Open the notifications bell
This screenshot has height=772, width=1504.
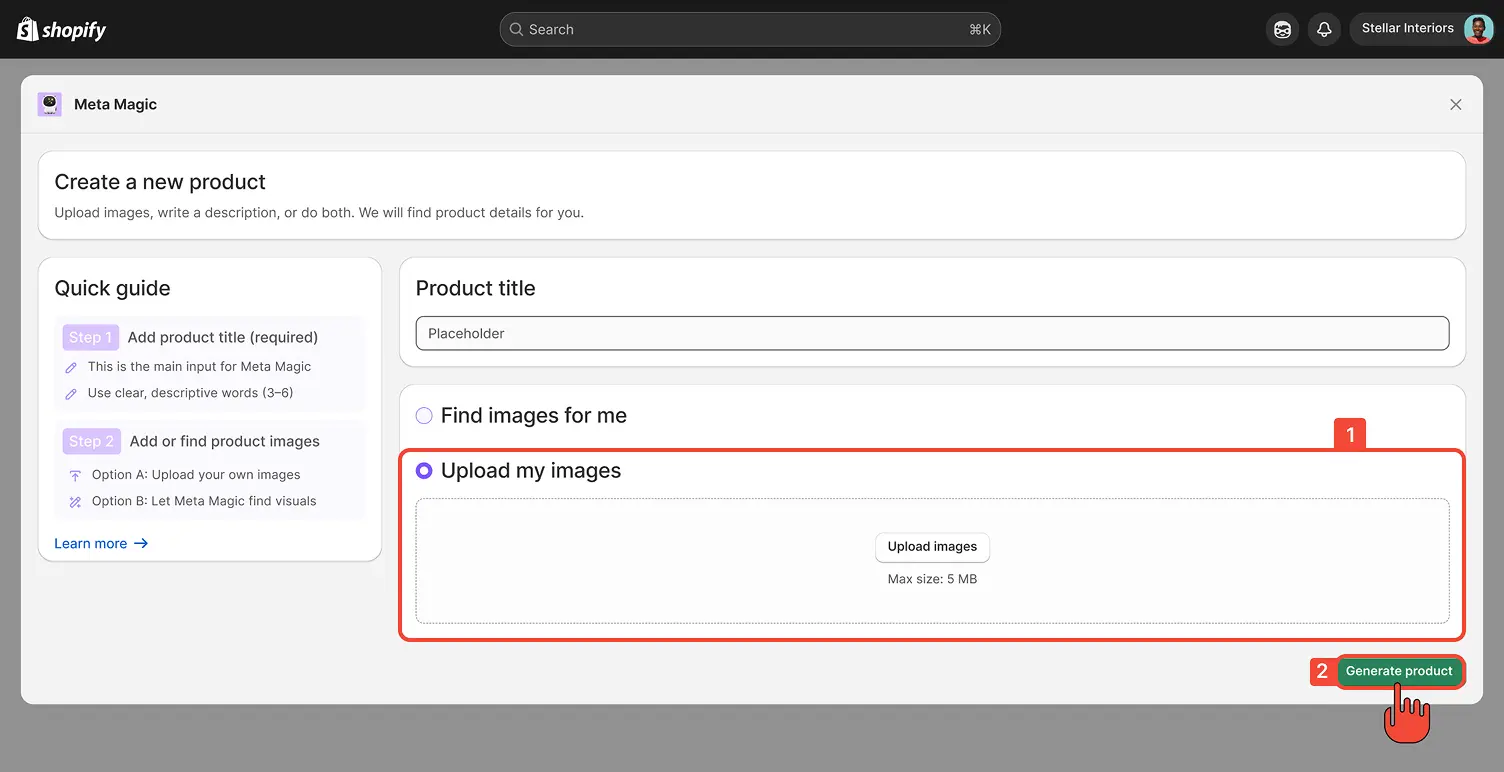click(x=1324, y=29)
